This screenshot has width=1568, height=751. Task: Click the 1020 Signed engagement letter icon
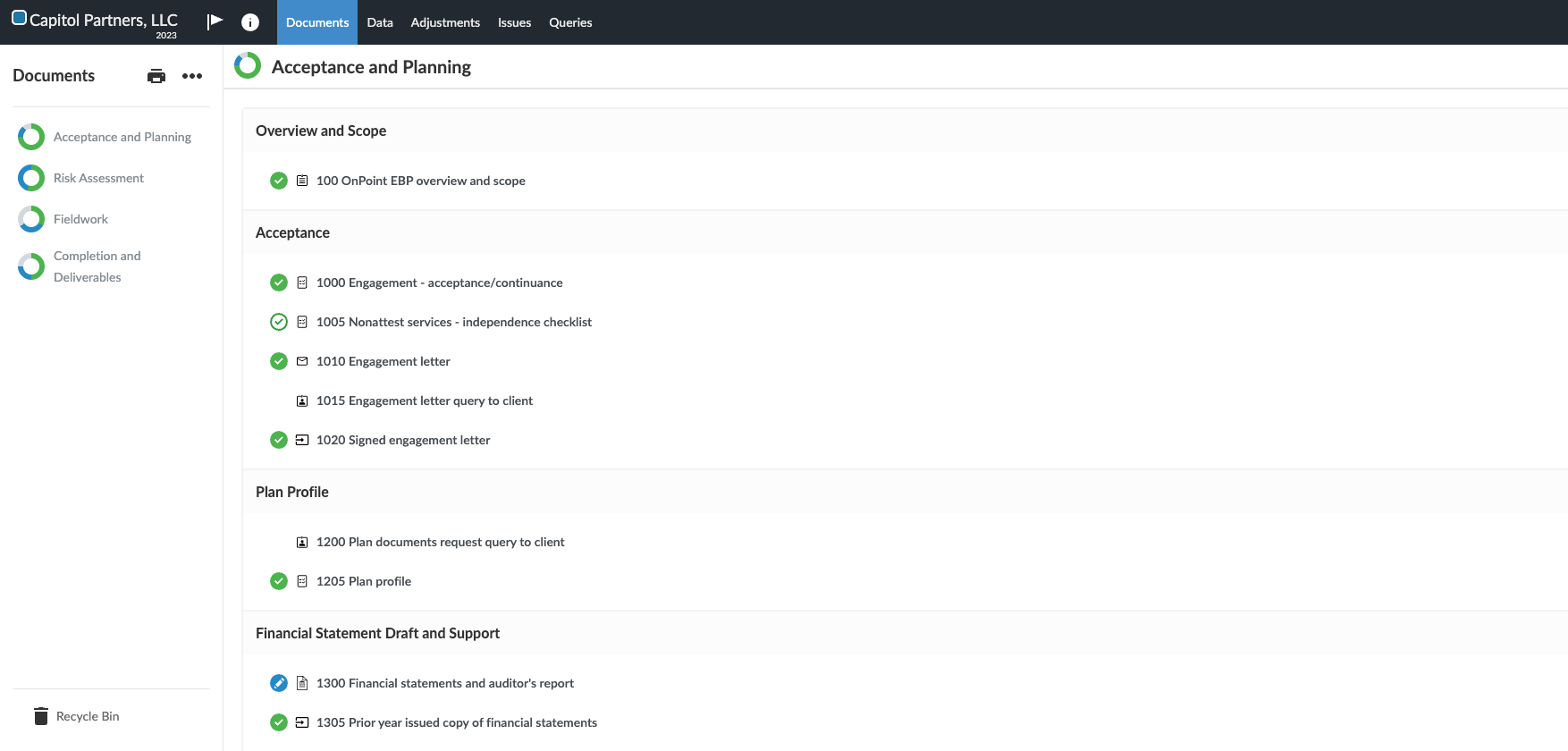click(302, 440)
